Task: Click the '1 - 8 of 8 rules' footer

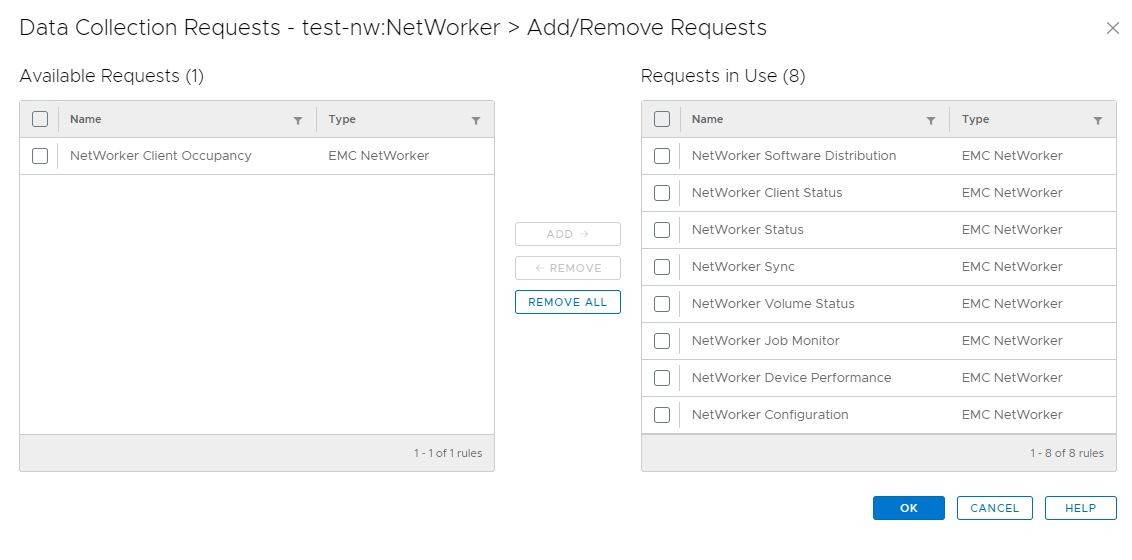Action: (x=1066, y=453)
